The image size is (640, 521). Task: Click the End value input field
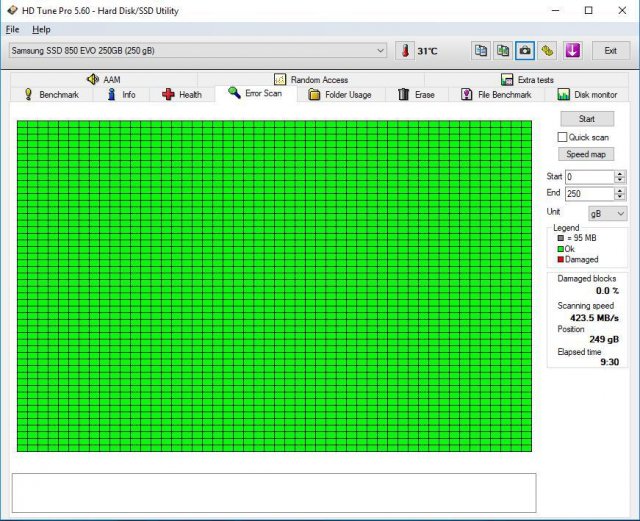click(x=588, y=194)
